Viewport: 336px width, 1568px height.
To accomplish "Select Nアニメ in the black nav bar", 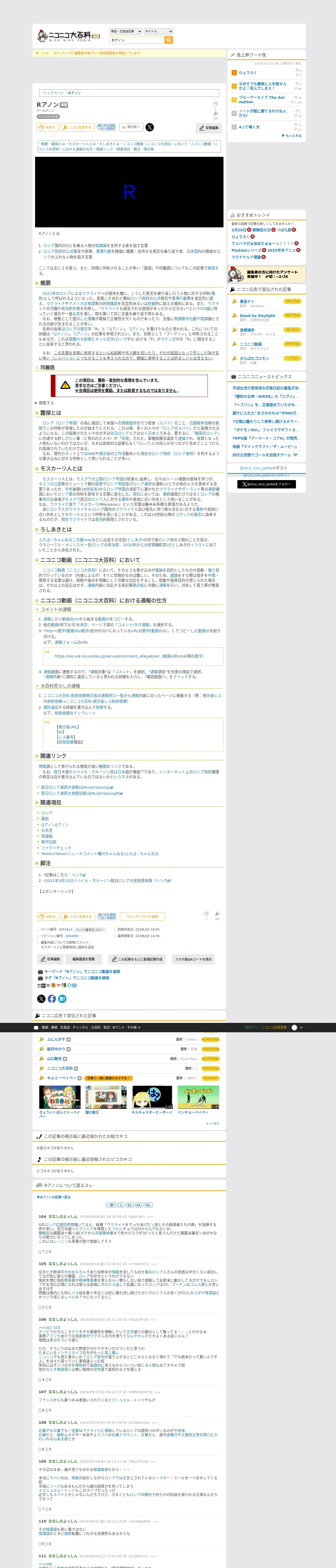I will tap(118, 1028).
